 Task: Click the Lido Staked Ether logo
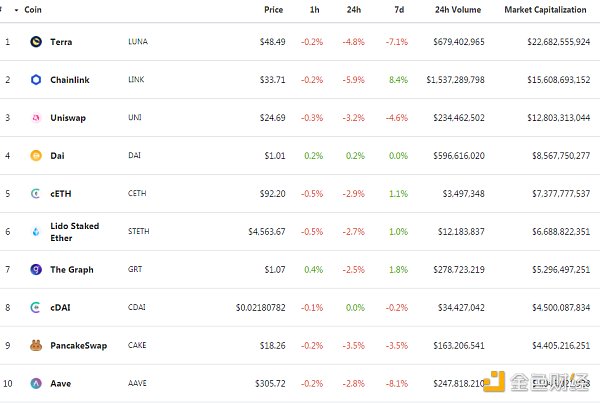(x=36, y=232)
